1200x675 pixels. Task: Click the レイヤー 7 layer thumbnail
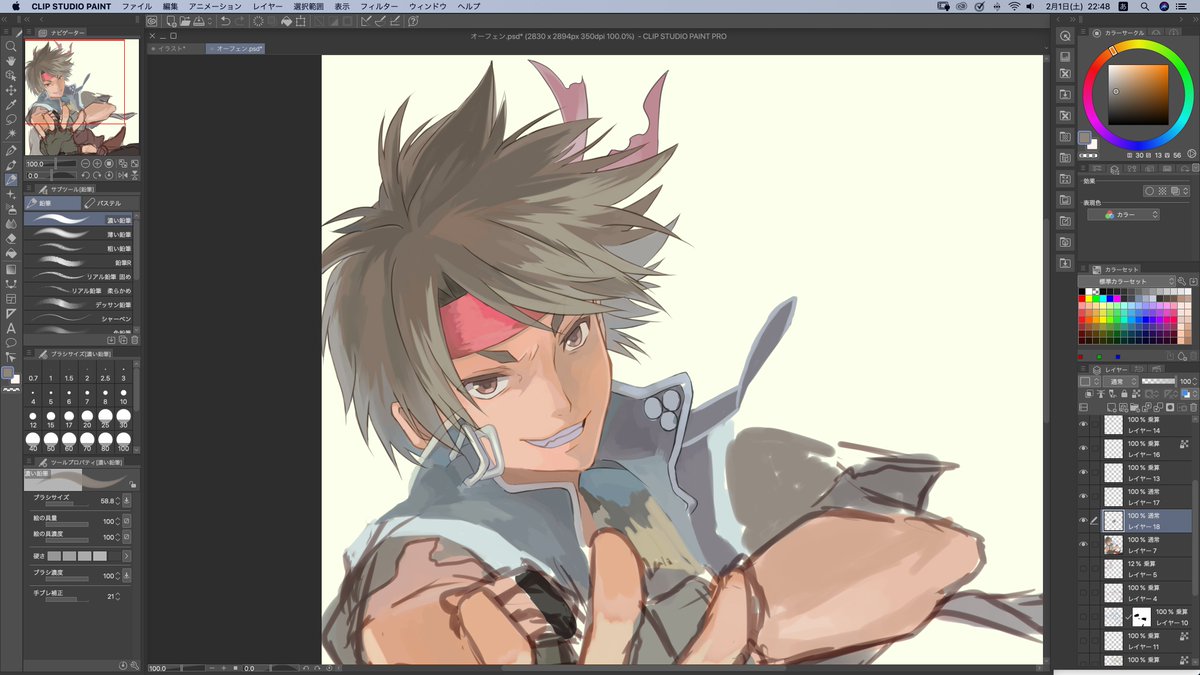pyautogui.click(x=1112, y=544)
